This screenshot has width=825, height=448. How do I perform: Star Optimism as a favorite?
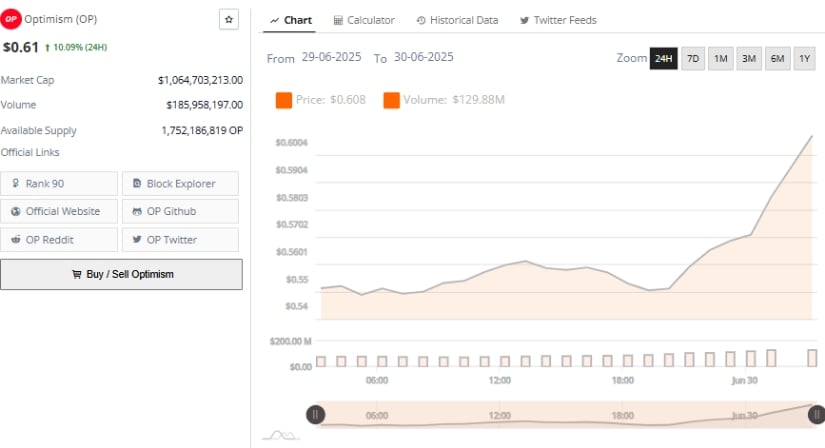click(x=228, y=19)
